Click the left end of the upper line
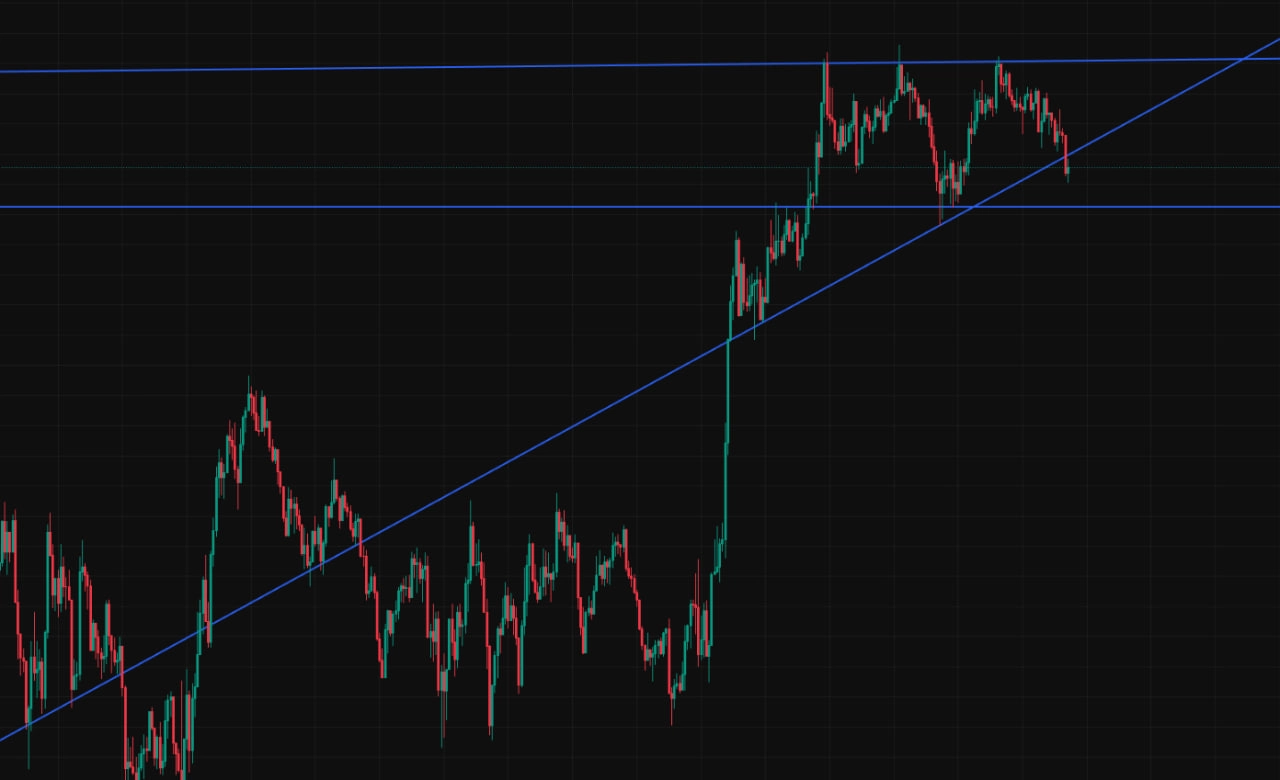This screenshot has height=780, width=1280. (x=3, y=71)
